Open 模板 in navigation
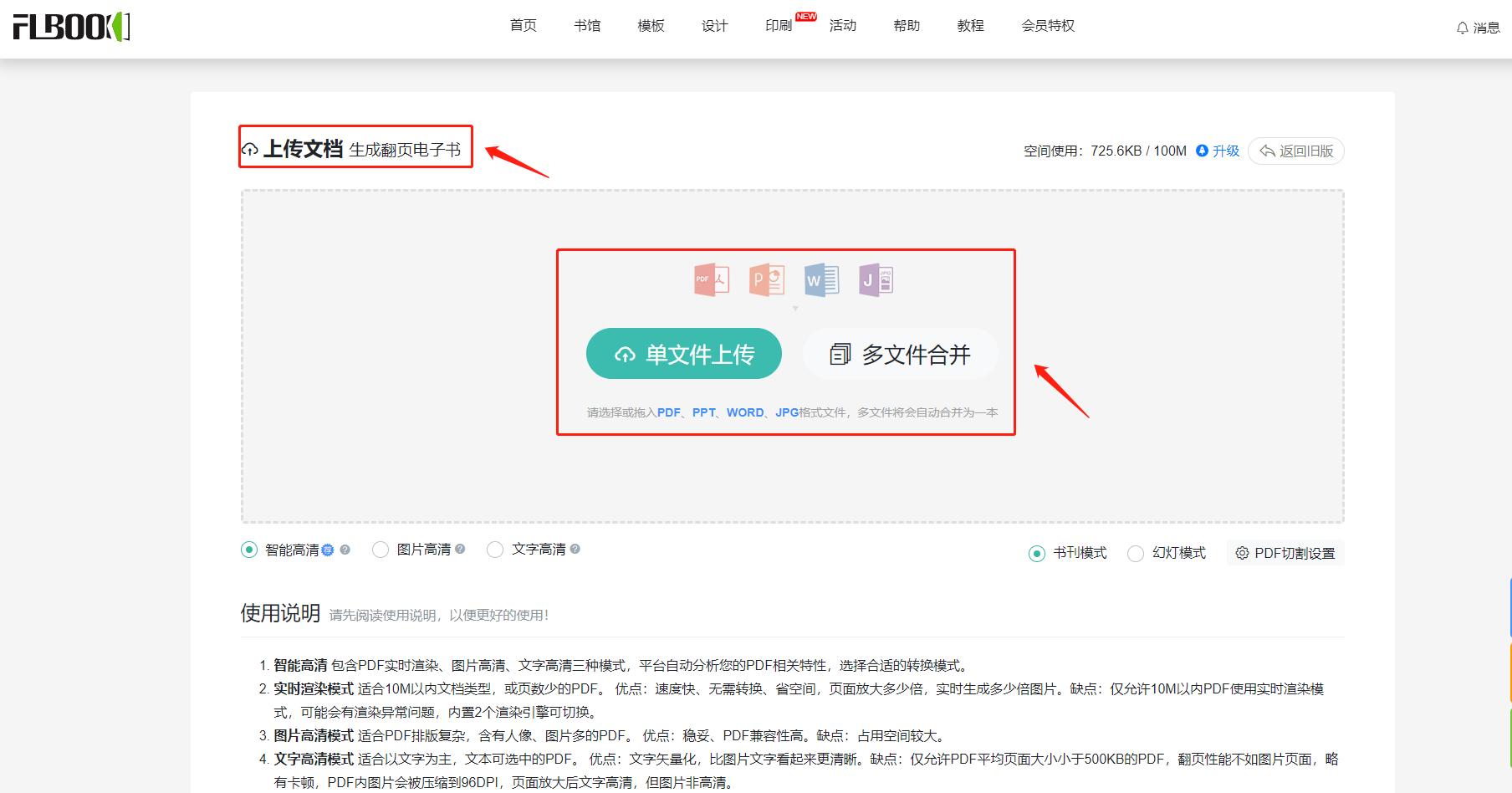The image size is (1512, 793). tap(651, 26)
